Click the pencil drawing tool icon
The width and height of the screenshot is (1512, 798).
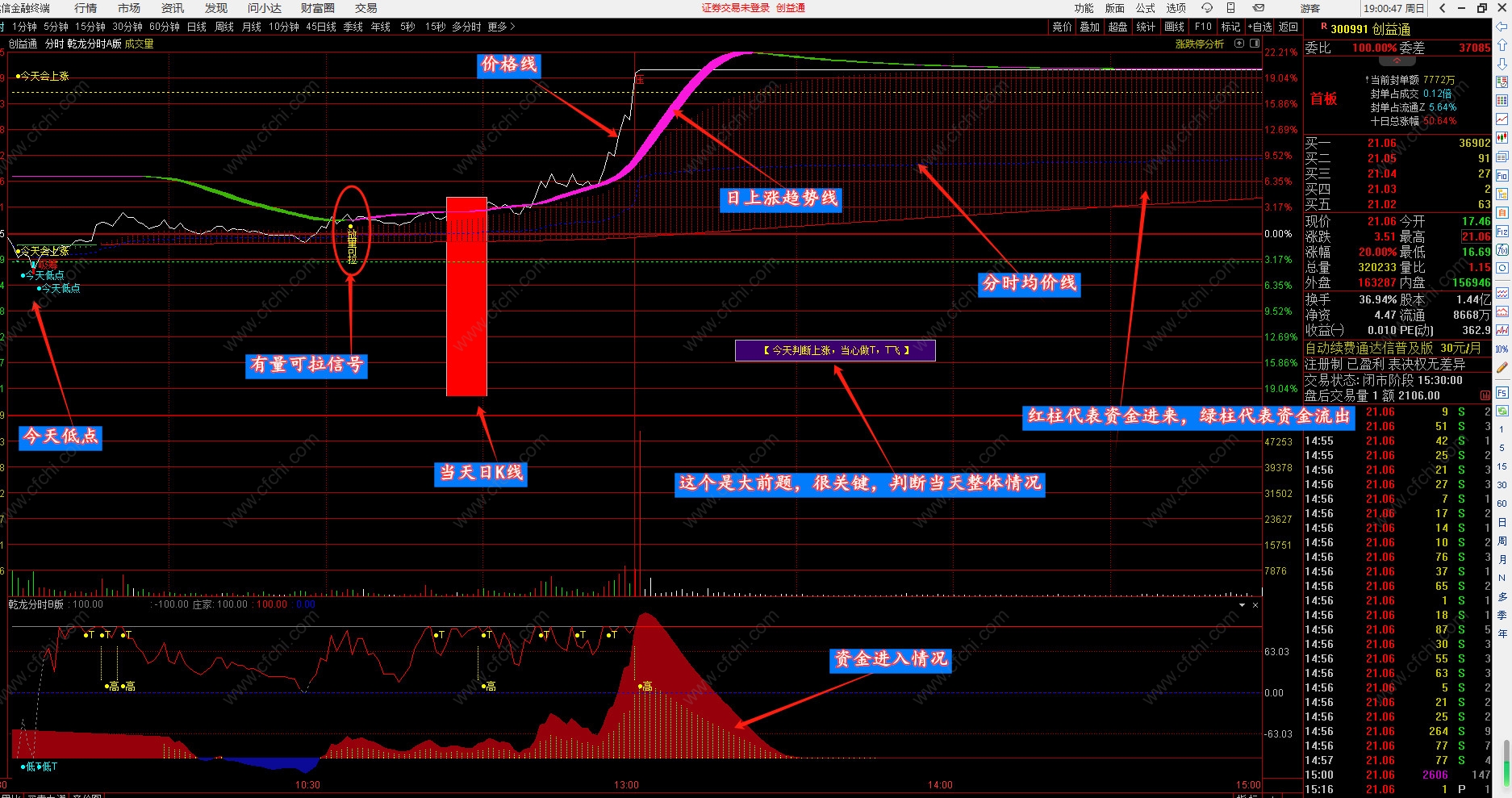tap(1502, 368)
